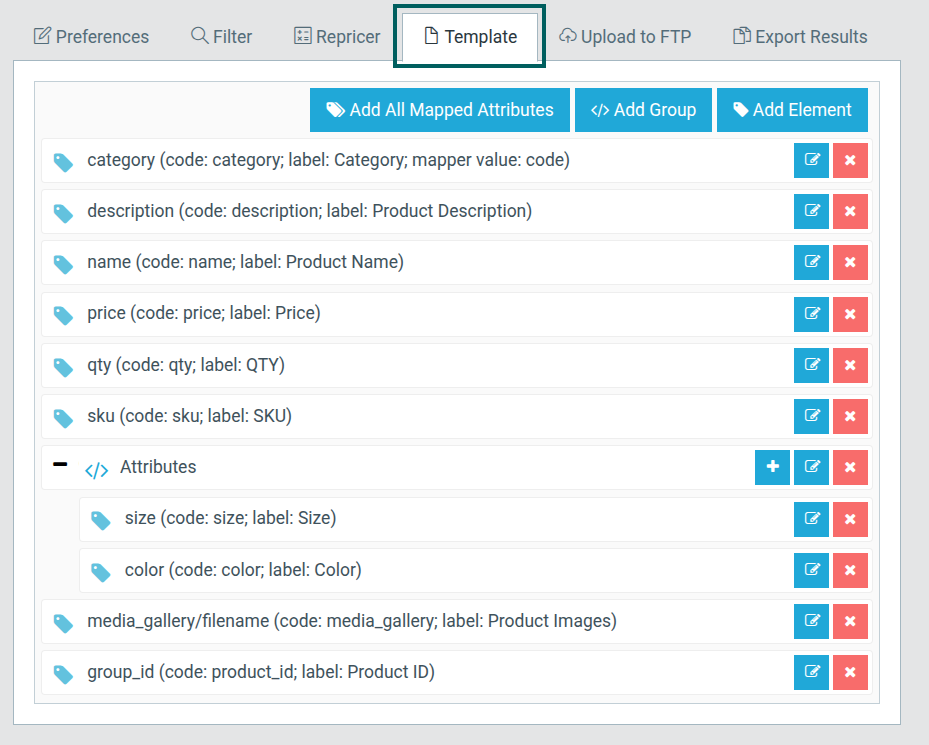Edit the color element
929x745 pixels.
click(x=811, y=570)
